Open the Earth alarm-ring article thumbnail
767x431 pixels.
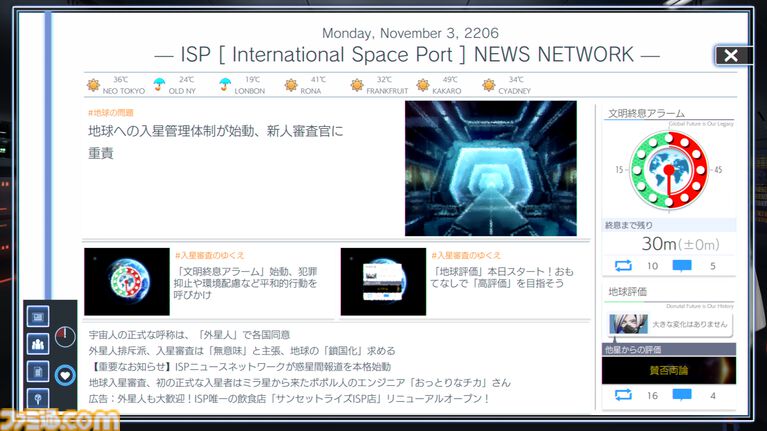(127, 281)
